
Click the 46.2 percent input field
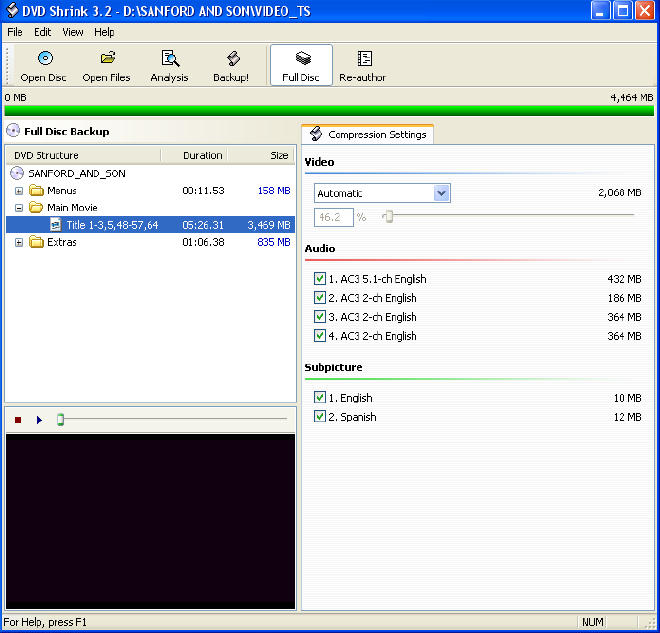(x=334, y=217)
